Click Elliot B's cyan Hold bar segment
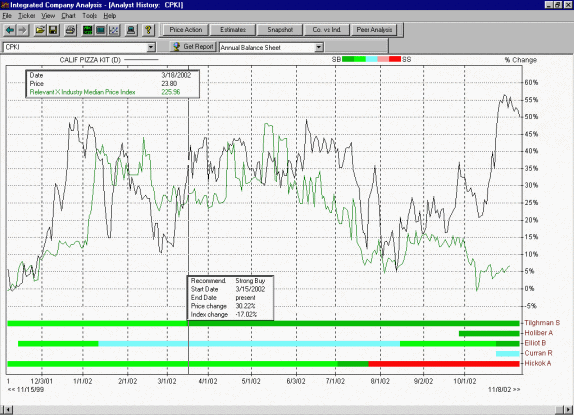The width and height of the screenshot is (574, 415). [249, 344]
